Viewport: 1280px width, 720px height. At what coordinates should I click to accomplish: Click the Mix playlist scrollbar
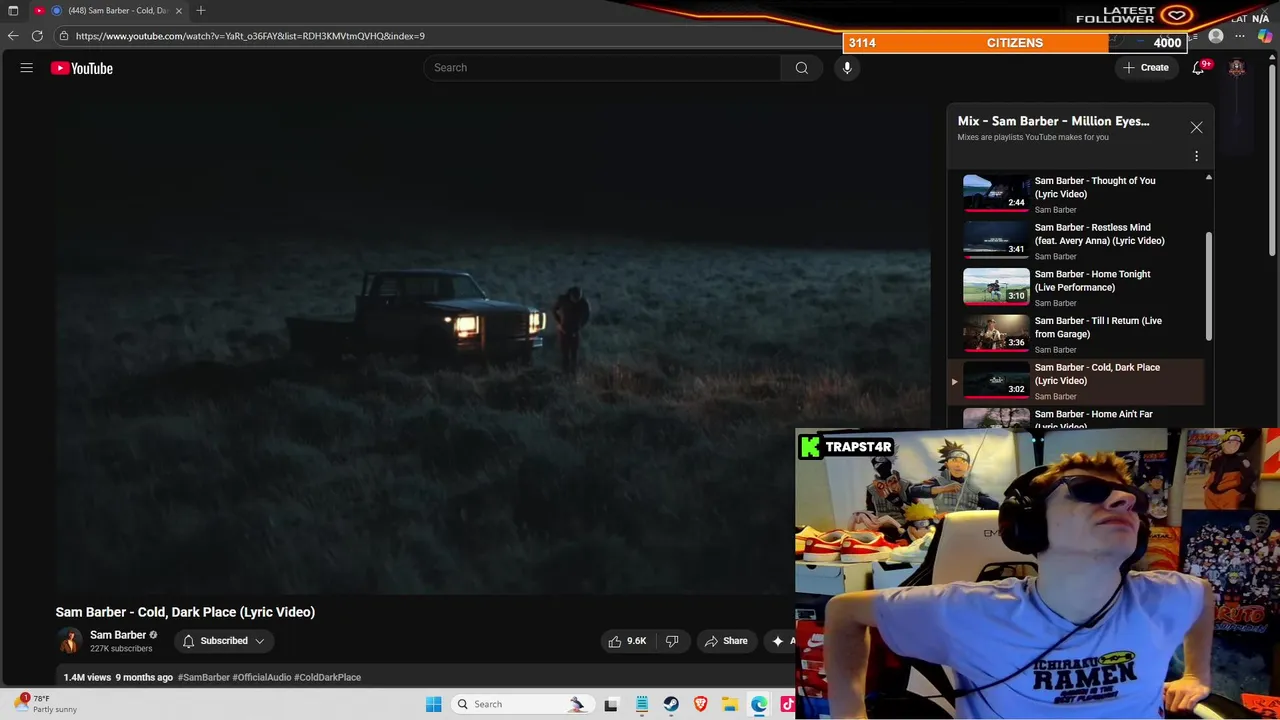tap(1209, 285)
